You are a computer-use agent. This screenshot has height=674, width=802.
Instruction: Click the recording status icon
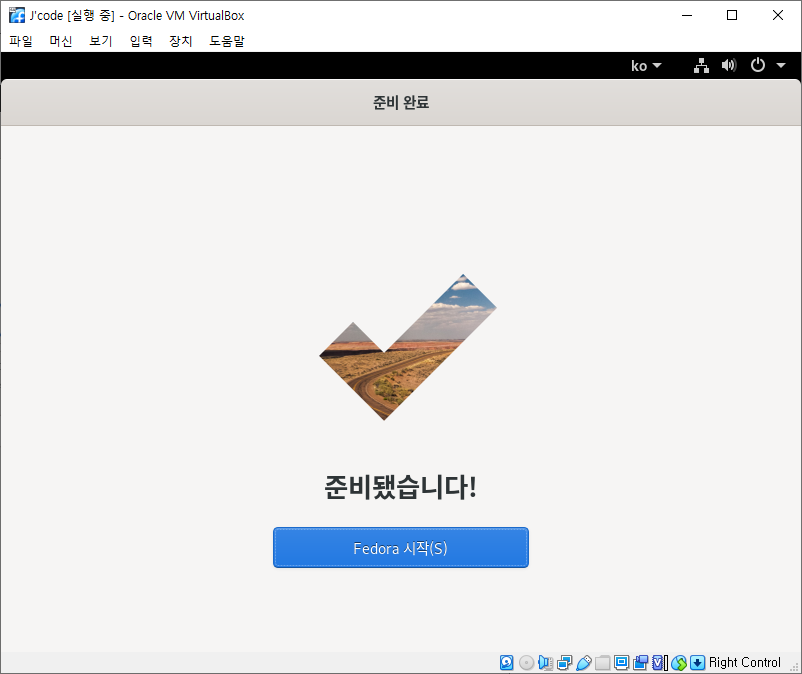(640, 663)
